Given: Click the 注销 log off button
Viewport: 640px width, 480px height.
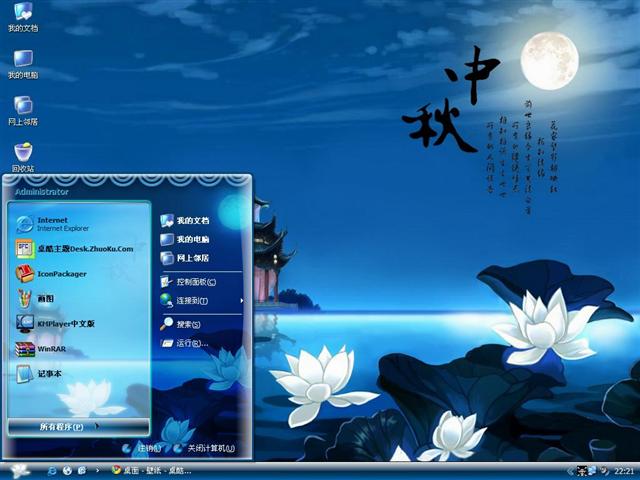Looking at the screenshot, I should click(141, 449).
